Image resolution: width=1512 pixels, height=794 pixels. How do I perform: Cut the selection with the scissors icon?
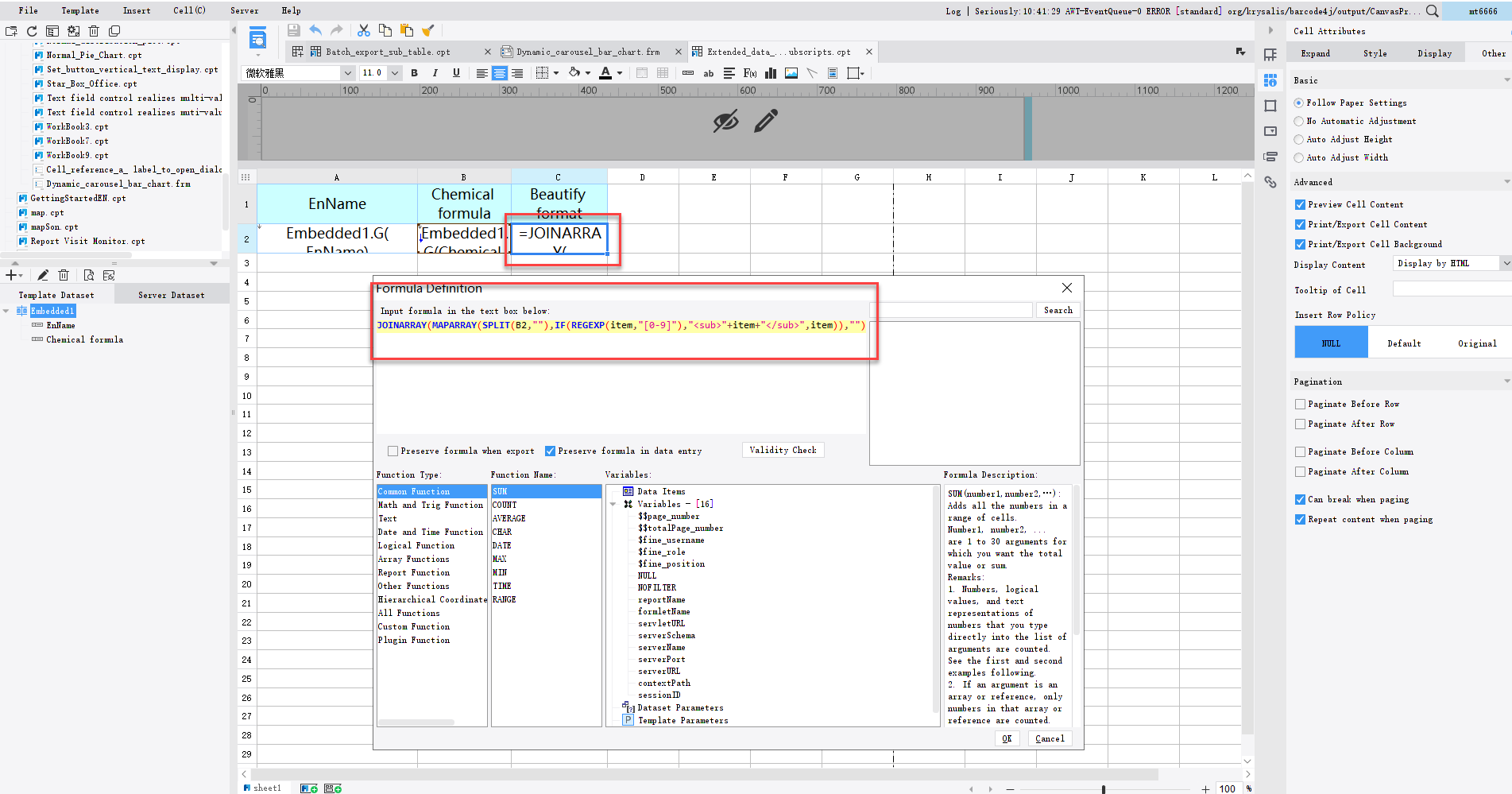click(x=364, y=29)
